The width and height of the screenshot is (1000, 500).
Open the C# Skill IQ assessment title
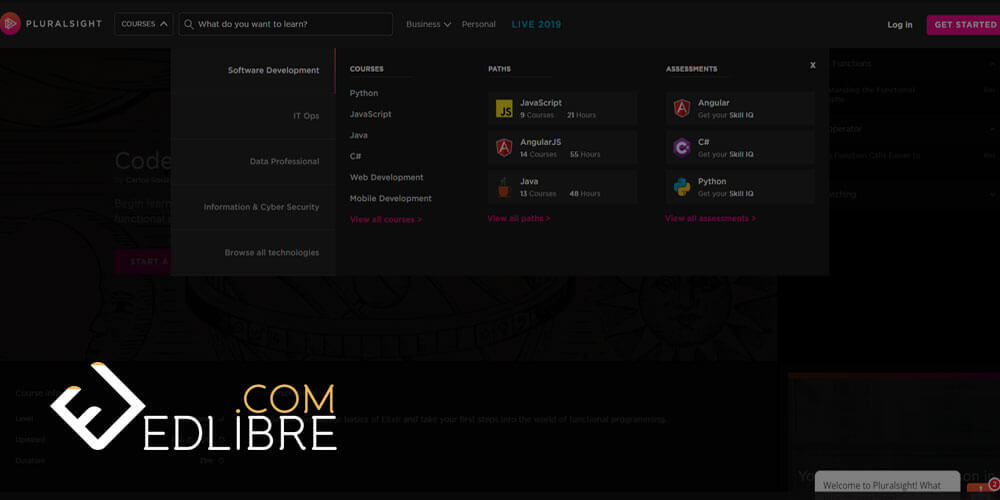(703, 142)
